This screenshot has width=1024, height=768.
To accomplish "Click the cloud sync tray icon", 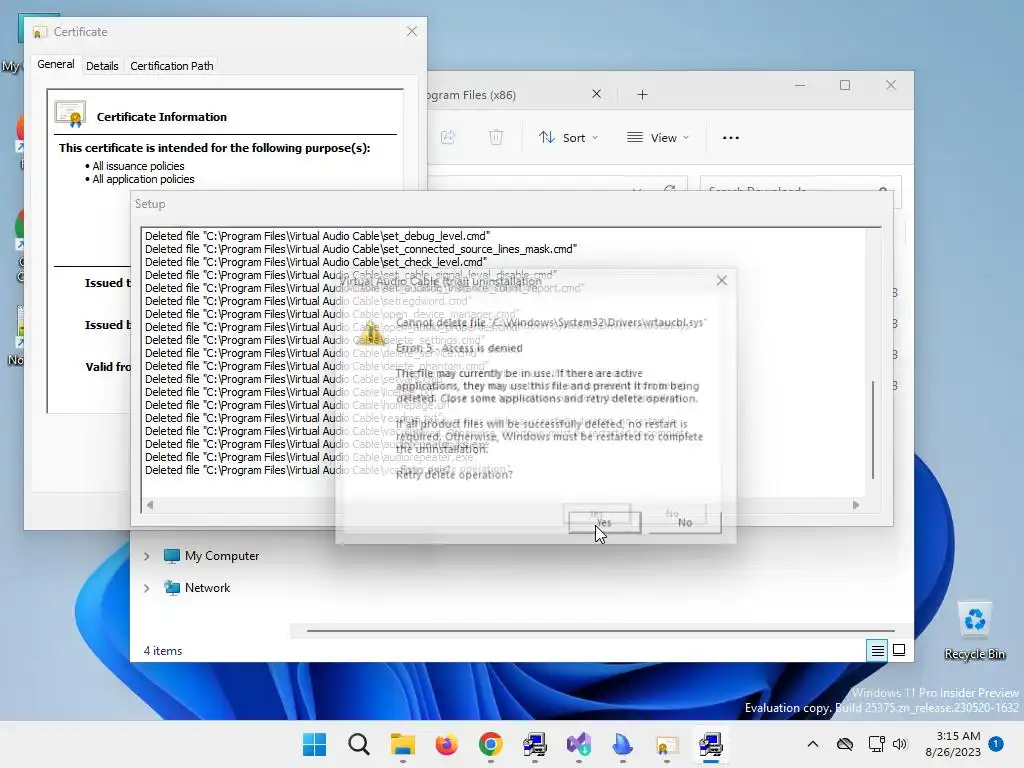I will tap(845, 744).
